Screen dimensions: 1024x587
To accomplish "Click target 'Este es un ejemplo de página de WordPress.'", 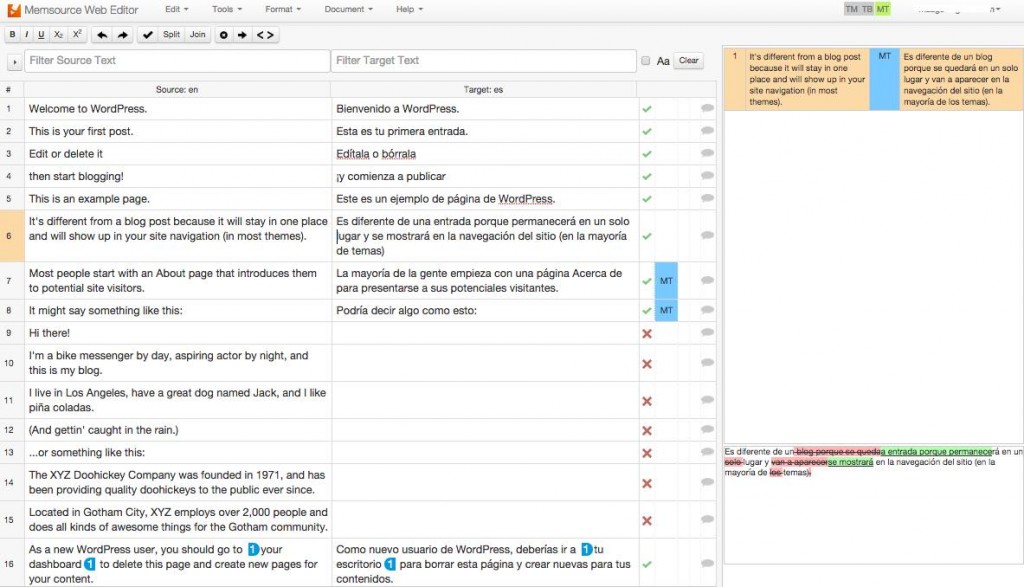I will click(446, 199).
